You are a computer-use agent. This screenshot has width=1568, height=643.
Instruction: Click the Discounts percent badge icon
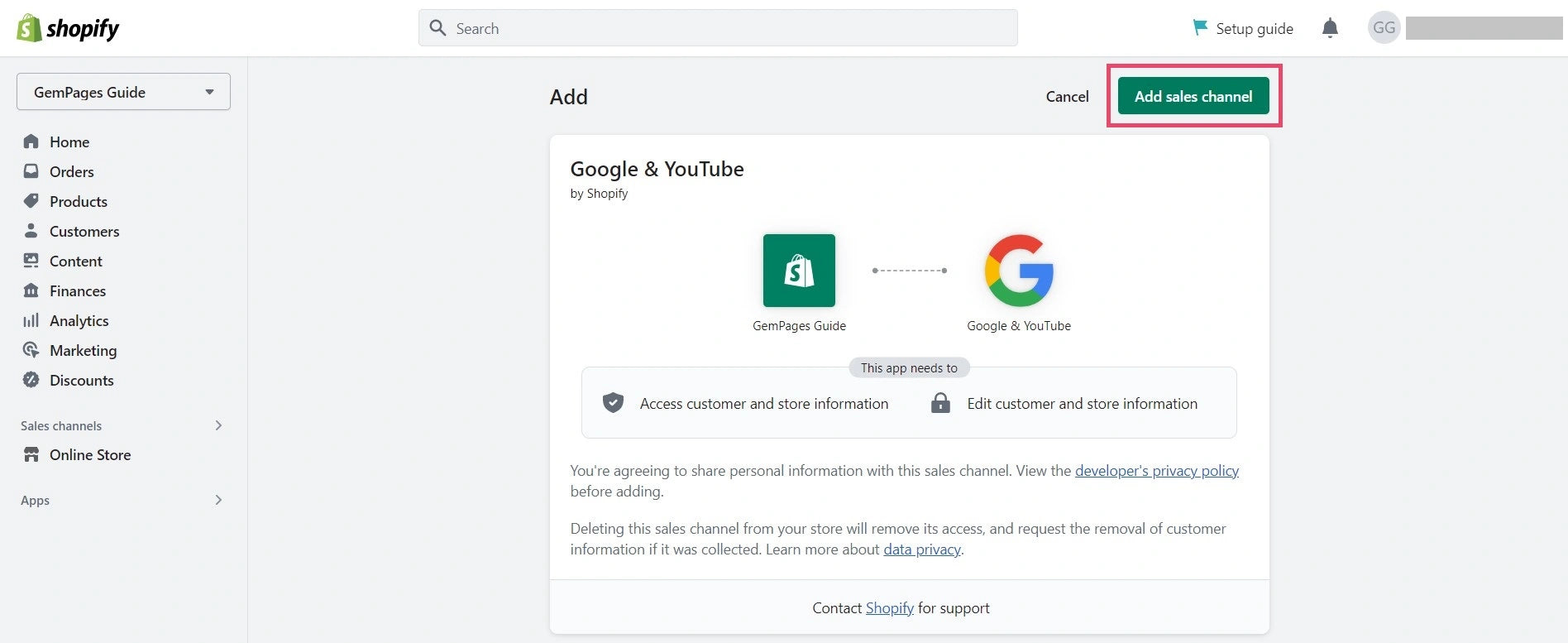[x=31, y=380]
